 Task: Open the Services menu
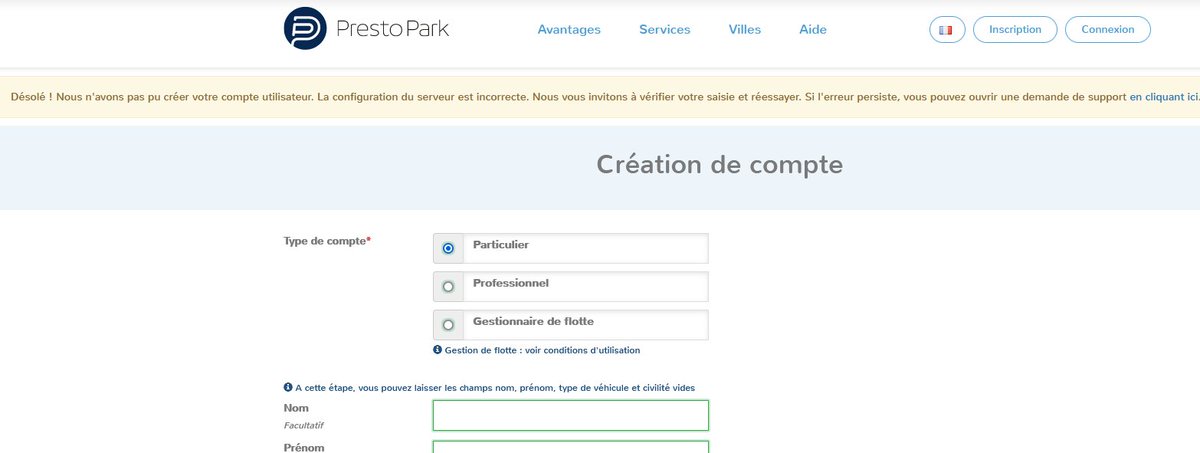[665, 30]
